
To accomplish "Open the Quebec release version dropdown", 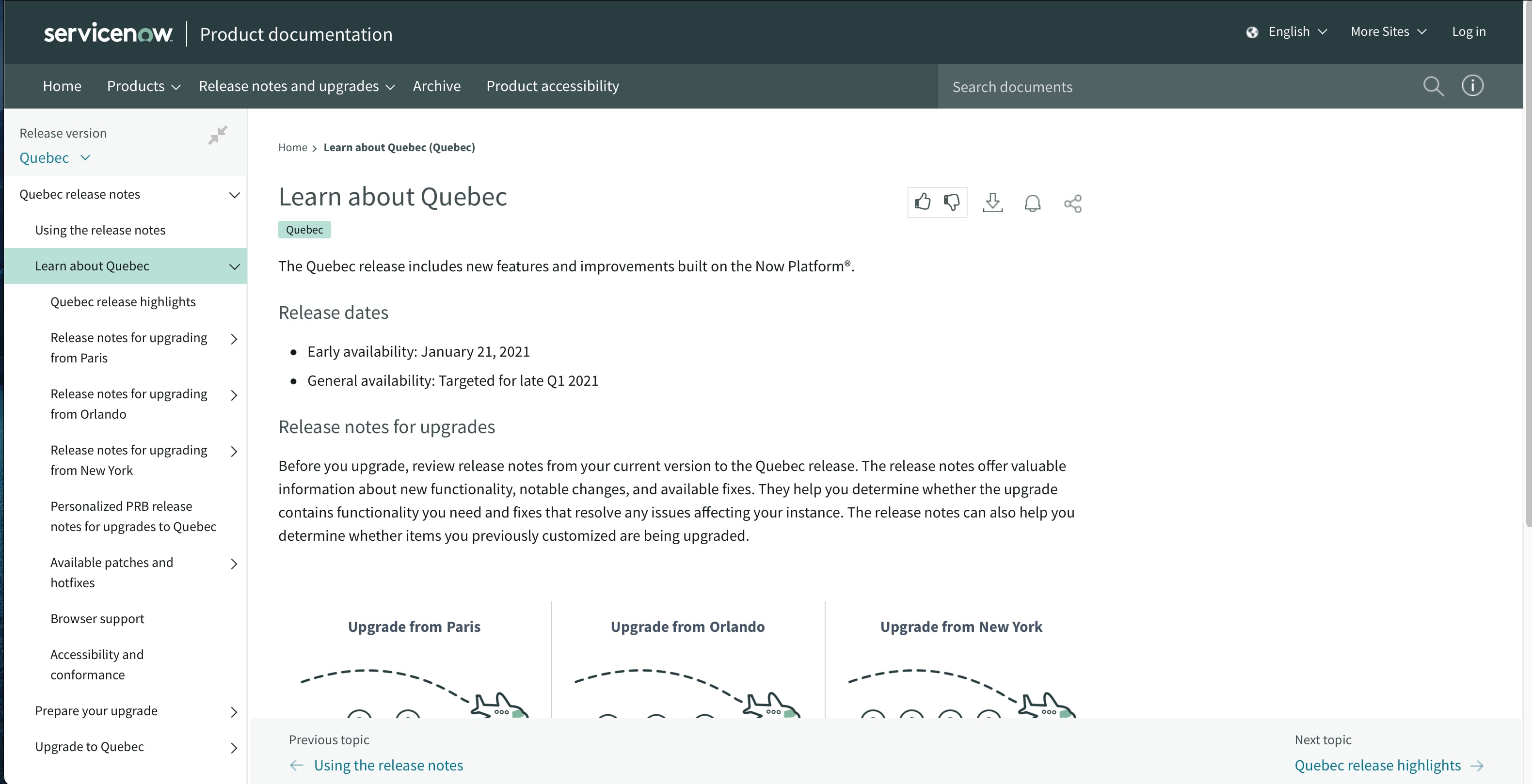I will click(x=55, y=157).
